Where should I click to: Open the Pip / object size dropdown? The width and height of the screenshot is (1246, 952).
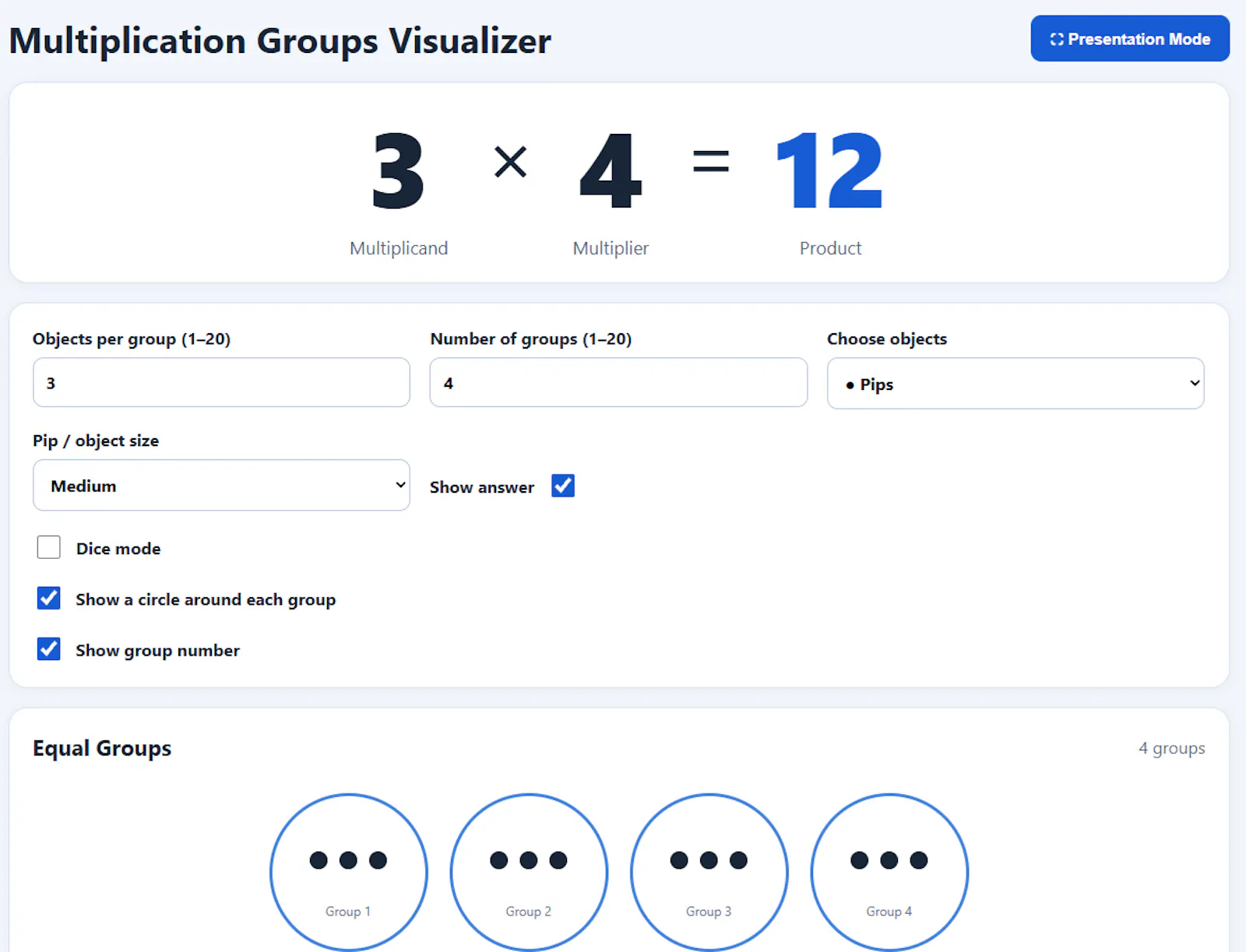(221, 485)
